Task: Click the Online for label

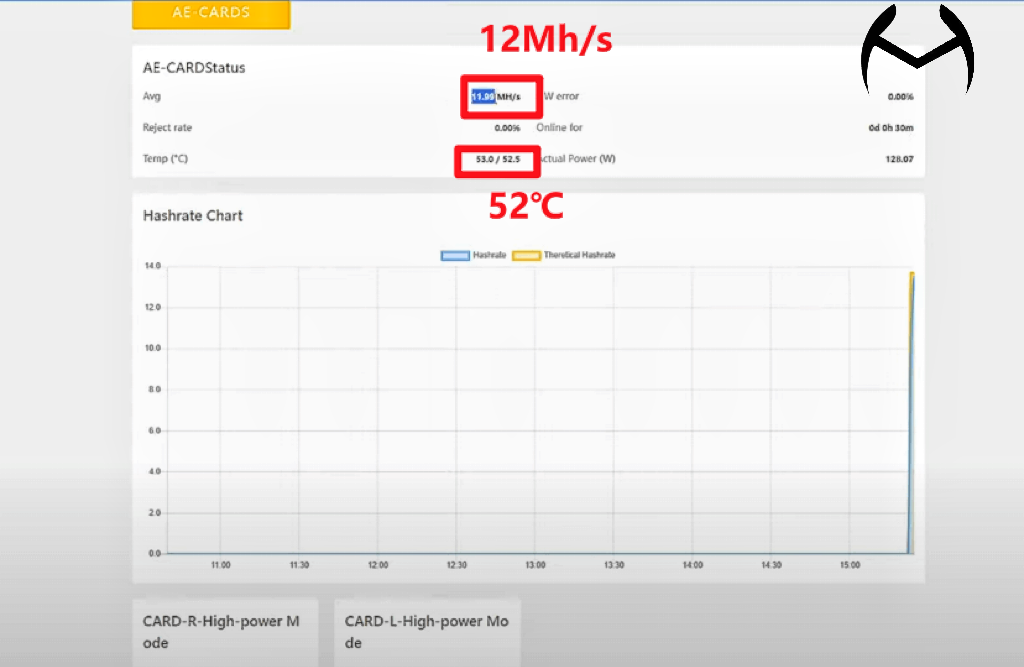Action: coord(560,127)
